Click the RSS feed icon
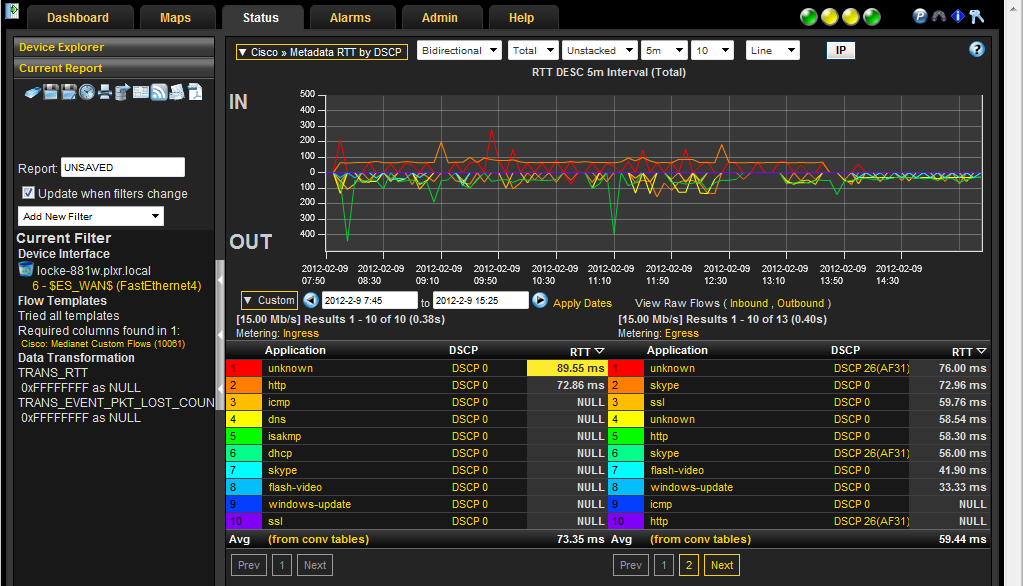The width and height of the screenshot is (1023, 586). (x=159, y=93)
